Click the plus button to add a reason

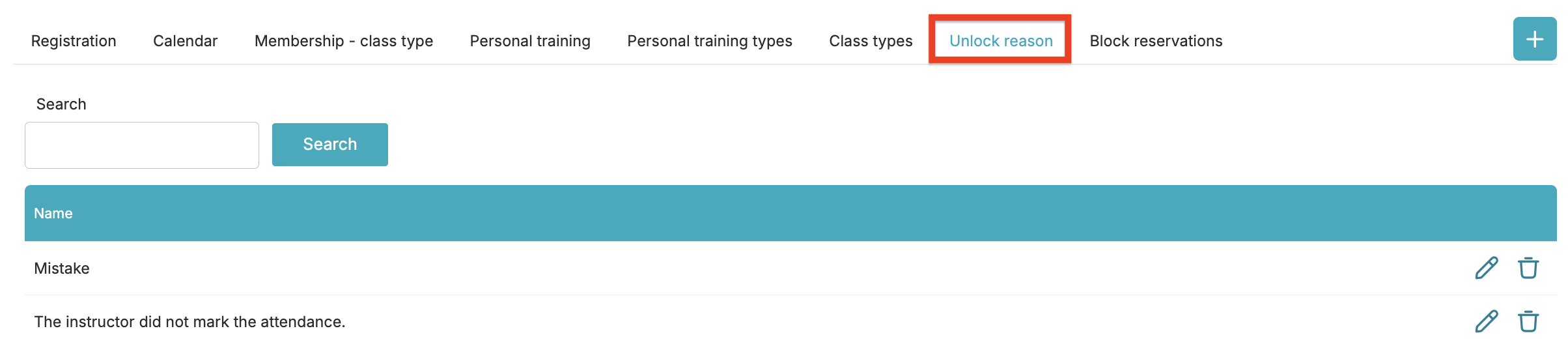click(1534, 39)
